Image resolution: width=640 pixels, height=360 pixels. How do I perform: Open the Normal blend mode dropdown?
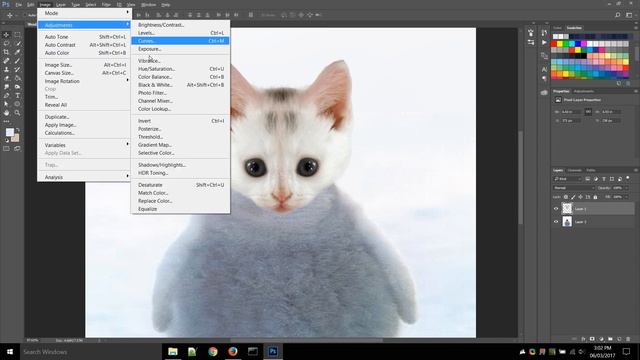(573, 188)
